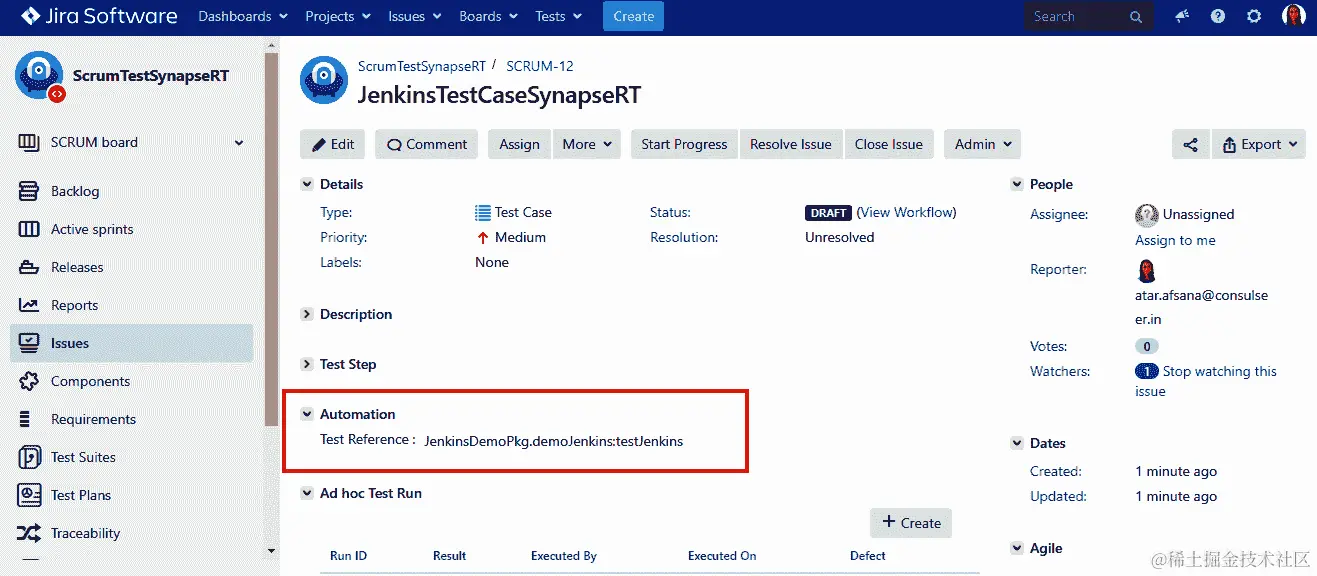
Task: Click the reporter avatar image
Action: [1146, 270]
